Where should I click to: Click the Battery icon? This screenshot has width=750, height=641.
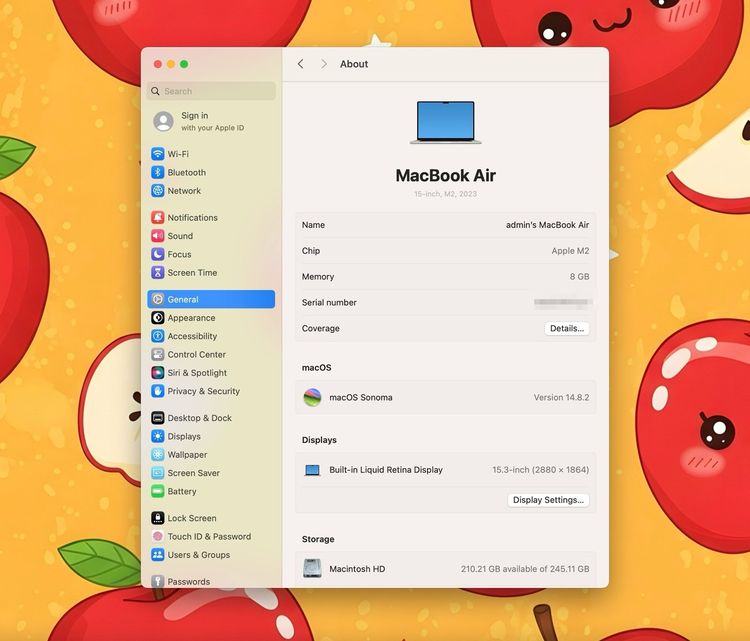click(157, 491)
